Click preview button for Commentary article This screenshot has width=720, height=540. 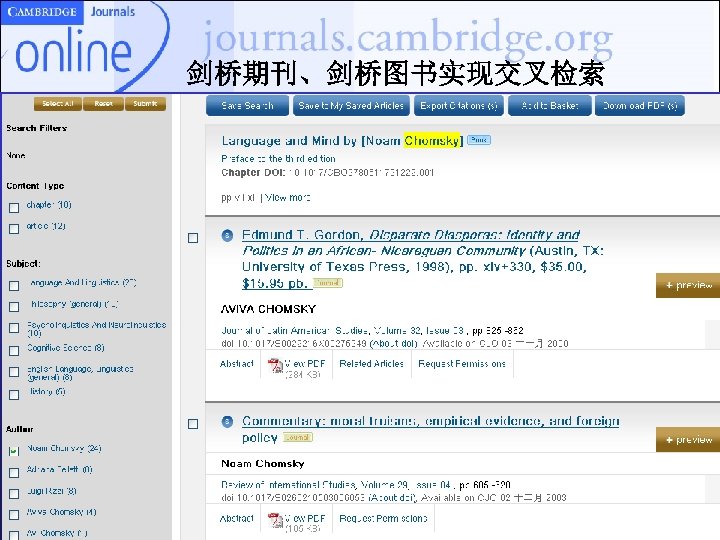pyautogui.click(x=688, y=439)
